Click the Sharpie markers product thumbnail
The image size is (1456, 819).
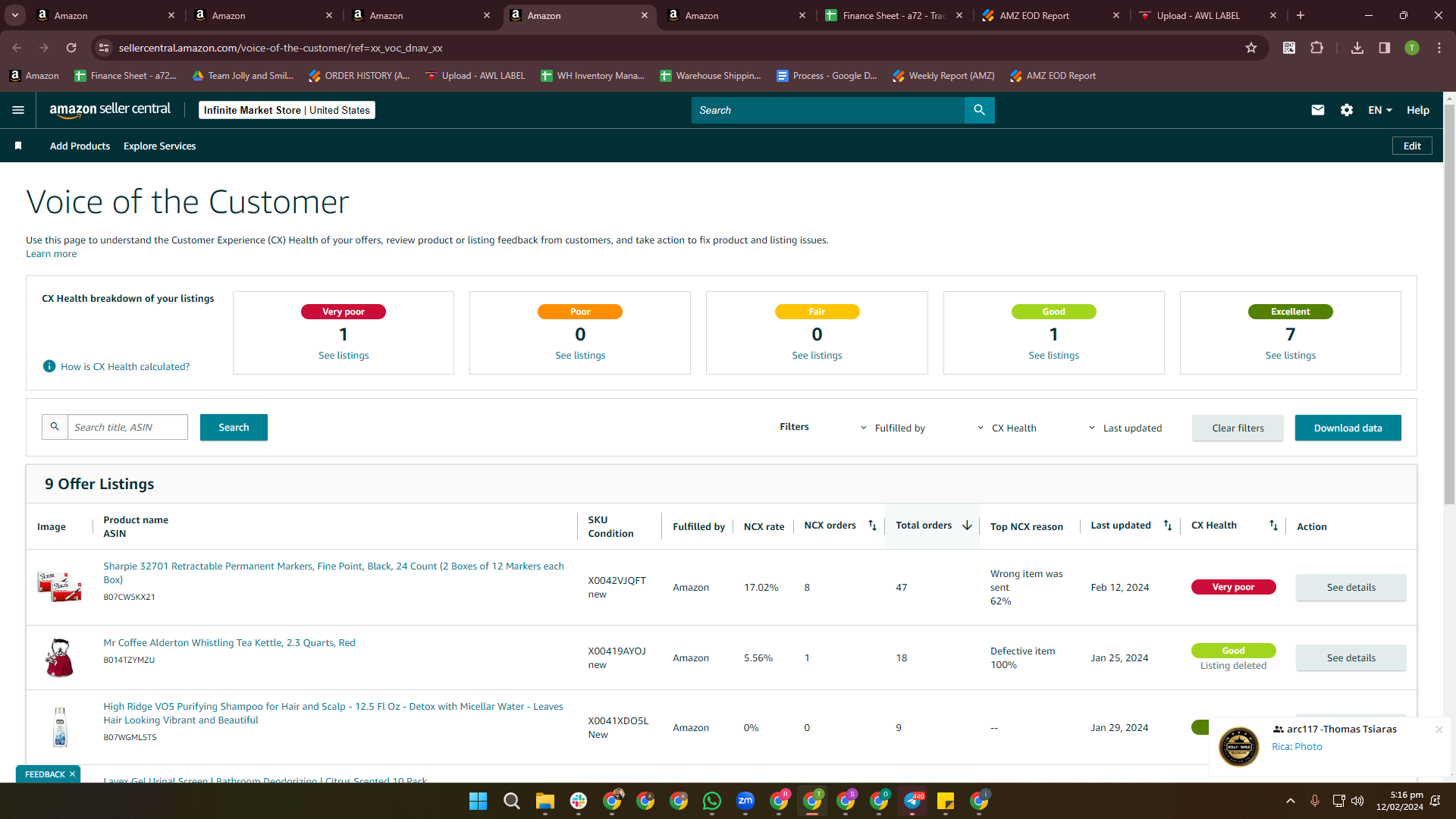click(x=59, y=586)
